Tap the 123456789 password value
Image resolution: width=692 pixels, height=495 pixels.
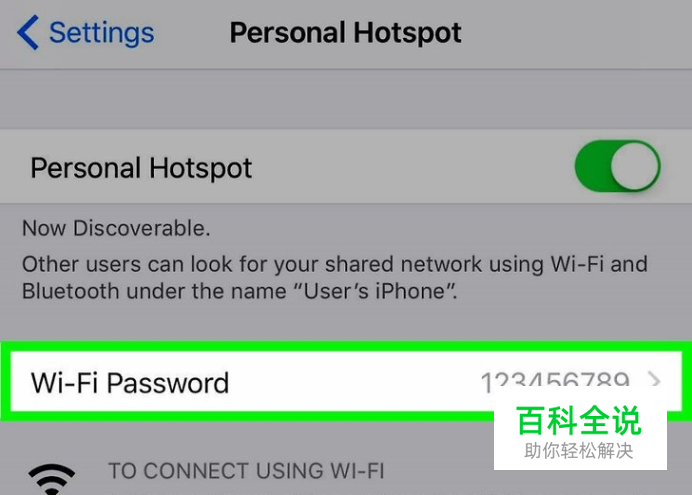point(555,382)
